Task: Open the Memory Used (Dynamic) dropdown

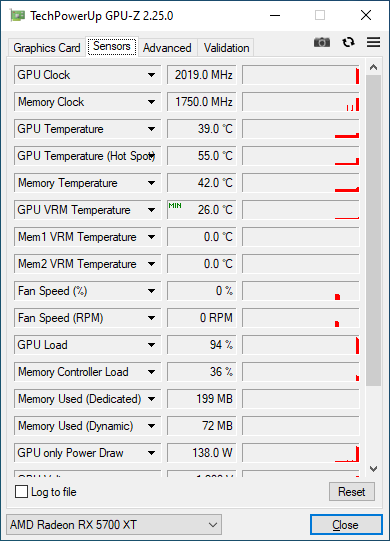Action: pyautogui.click(x=151, y=426)
